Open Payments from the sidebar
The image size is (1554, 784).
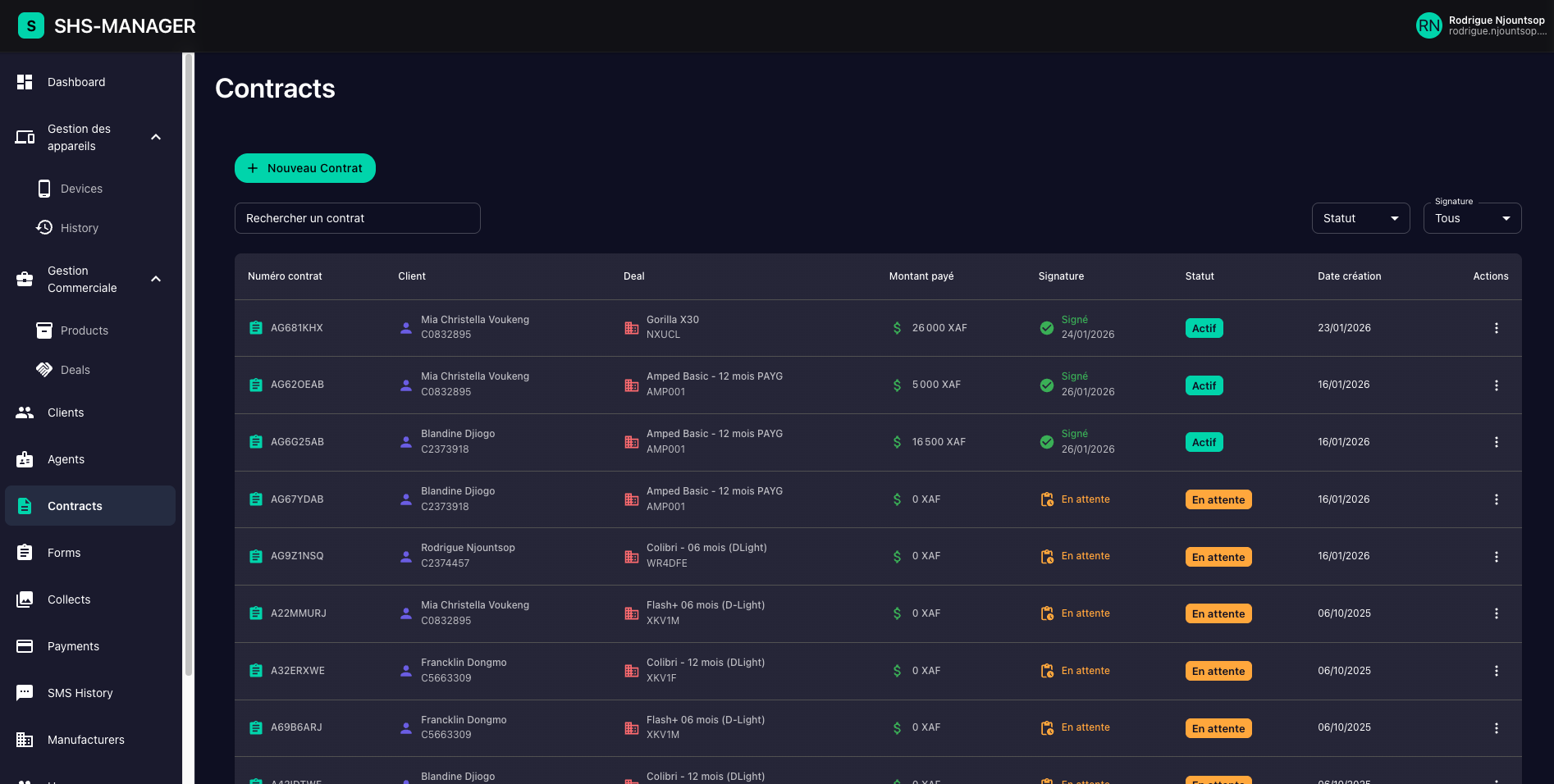73,646
